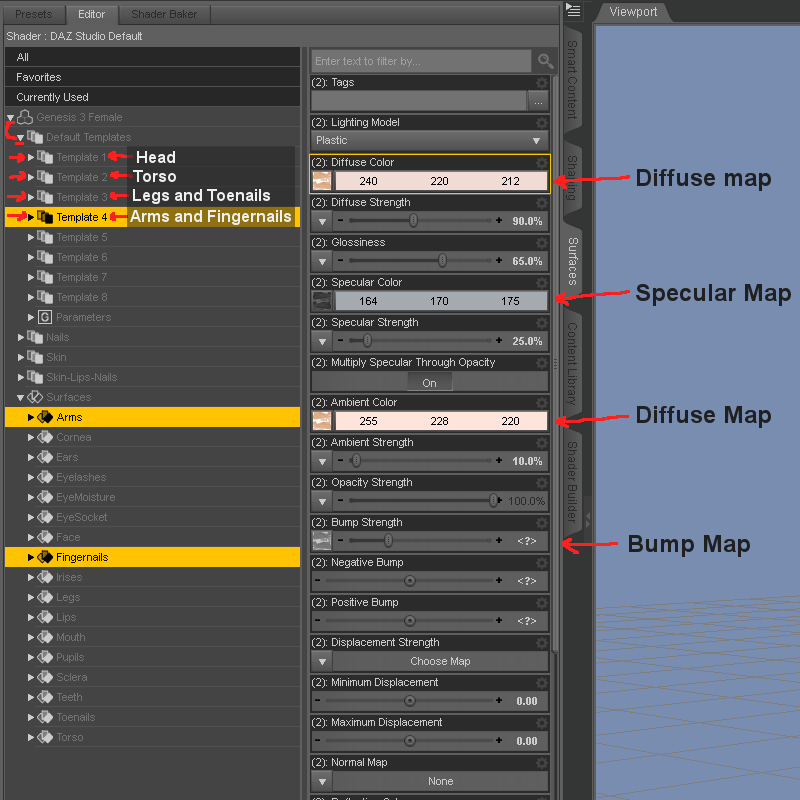Image resolution: width=800 pixels, height=800 pixels.
Task: Open the Content Library side tab
Action: click(x=572, y=363)
